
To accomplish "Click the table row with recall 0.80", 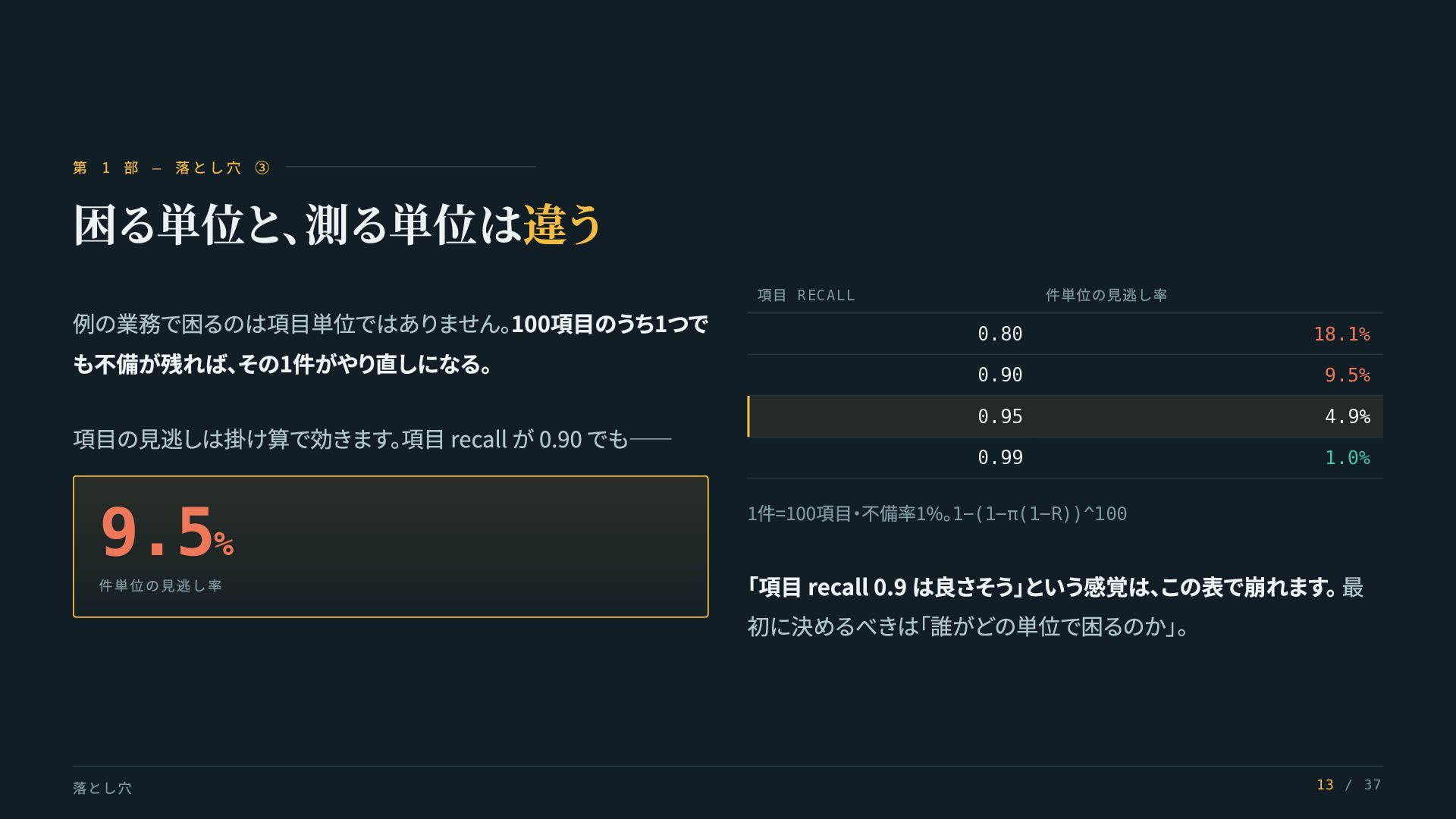I will pos(1065,334).
